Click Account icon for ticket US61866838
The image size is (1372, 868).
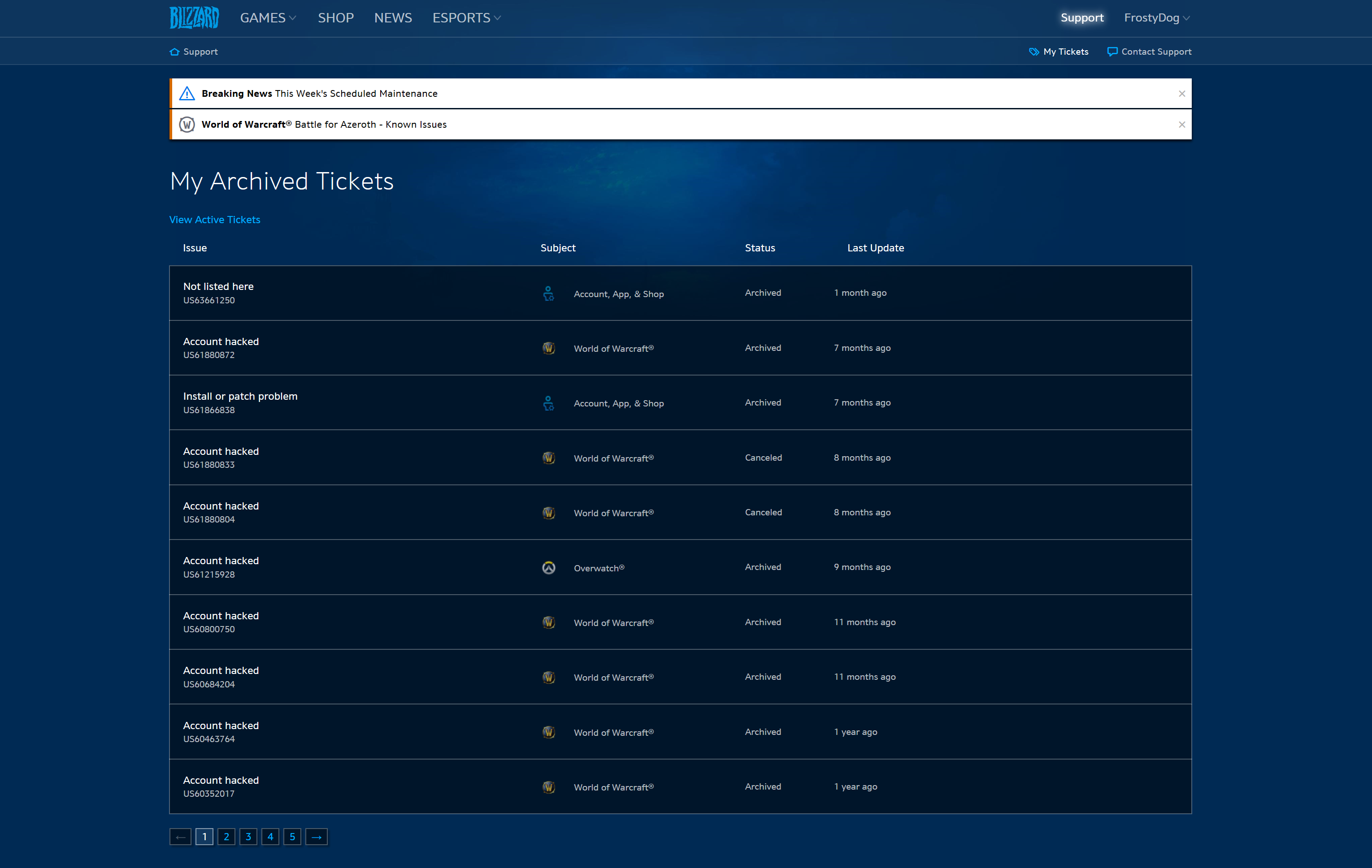[548, 403]
